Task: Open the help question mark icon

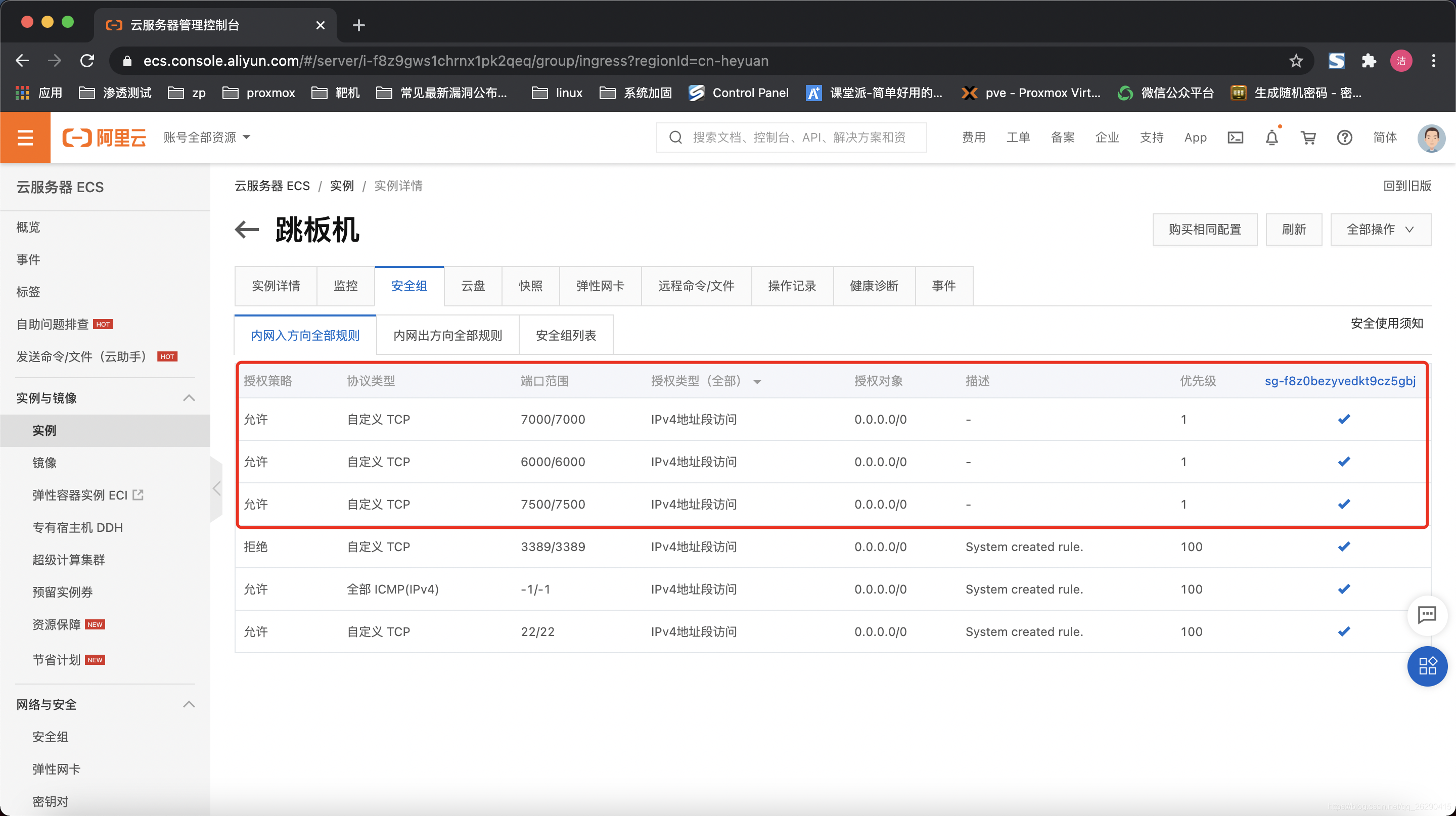Action: [x=1345, y=138]
